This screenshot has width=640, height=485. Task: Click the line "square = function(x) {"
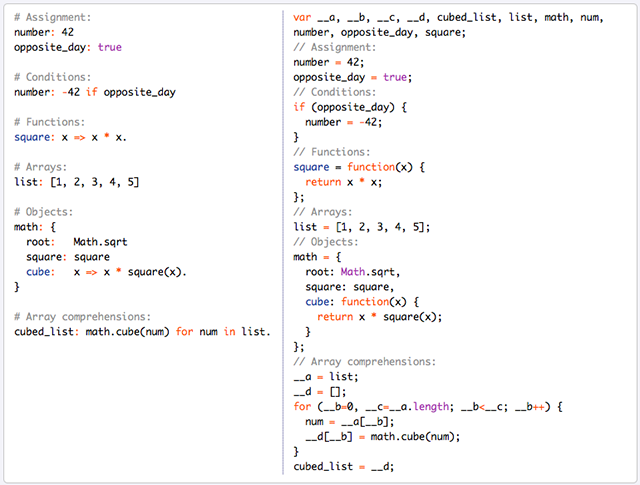[359, 167]
